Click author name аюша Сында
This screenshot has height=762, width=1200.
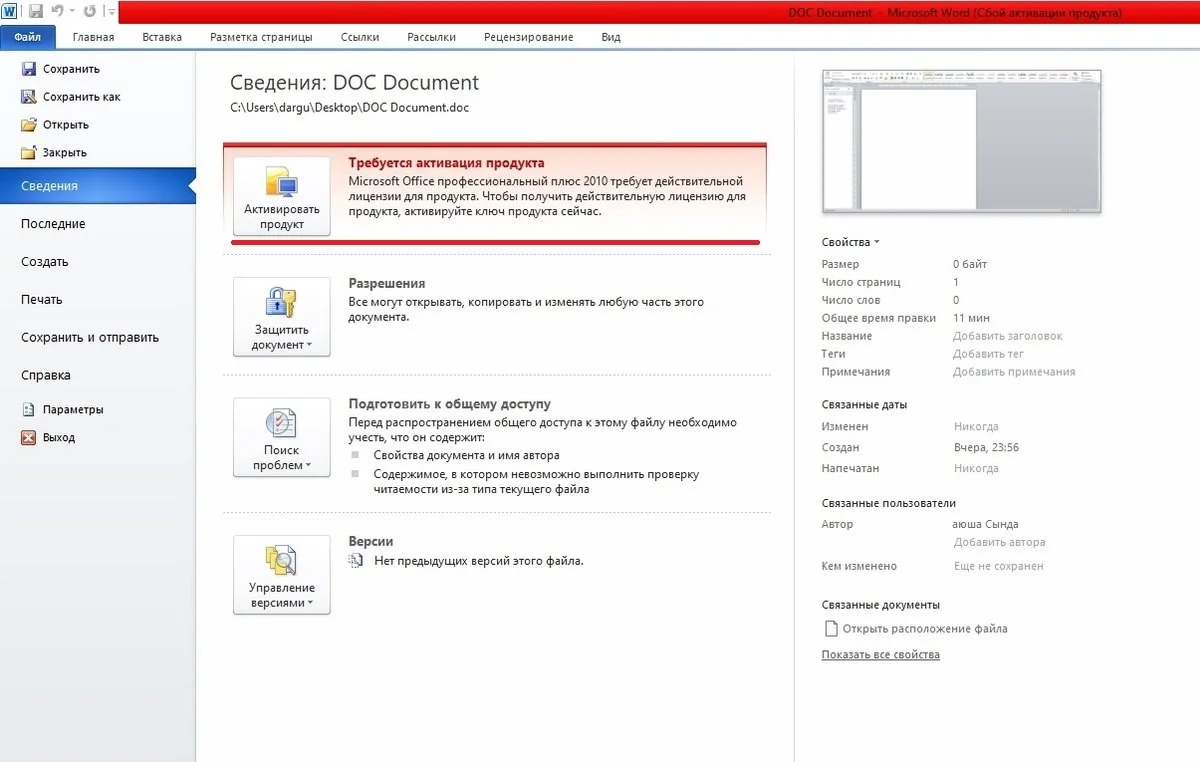click(x=986, y=524)
